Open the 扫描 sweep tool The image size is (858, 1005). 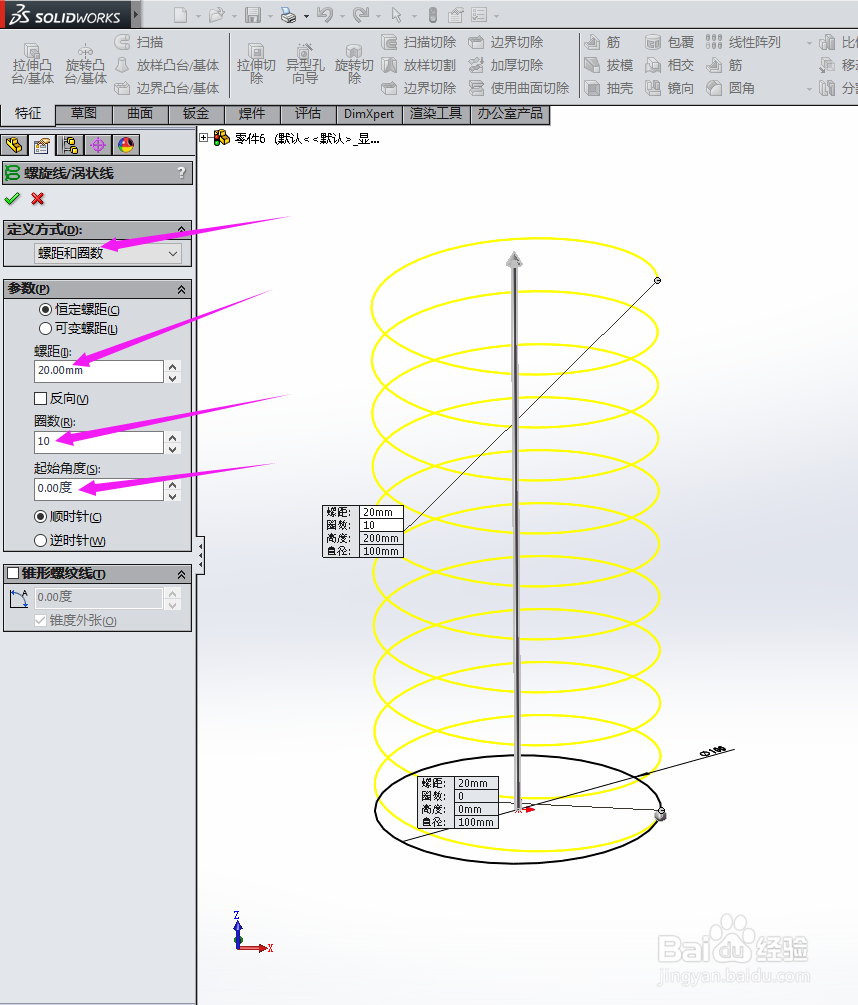coord(152,42)
